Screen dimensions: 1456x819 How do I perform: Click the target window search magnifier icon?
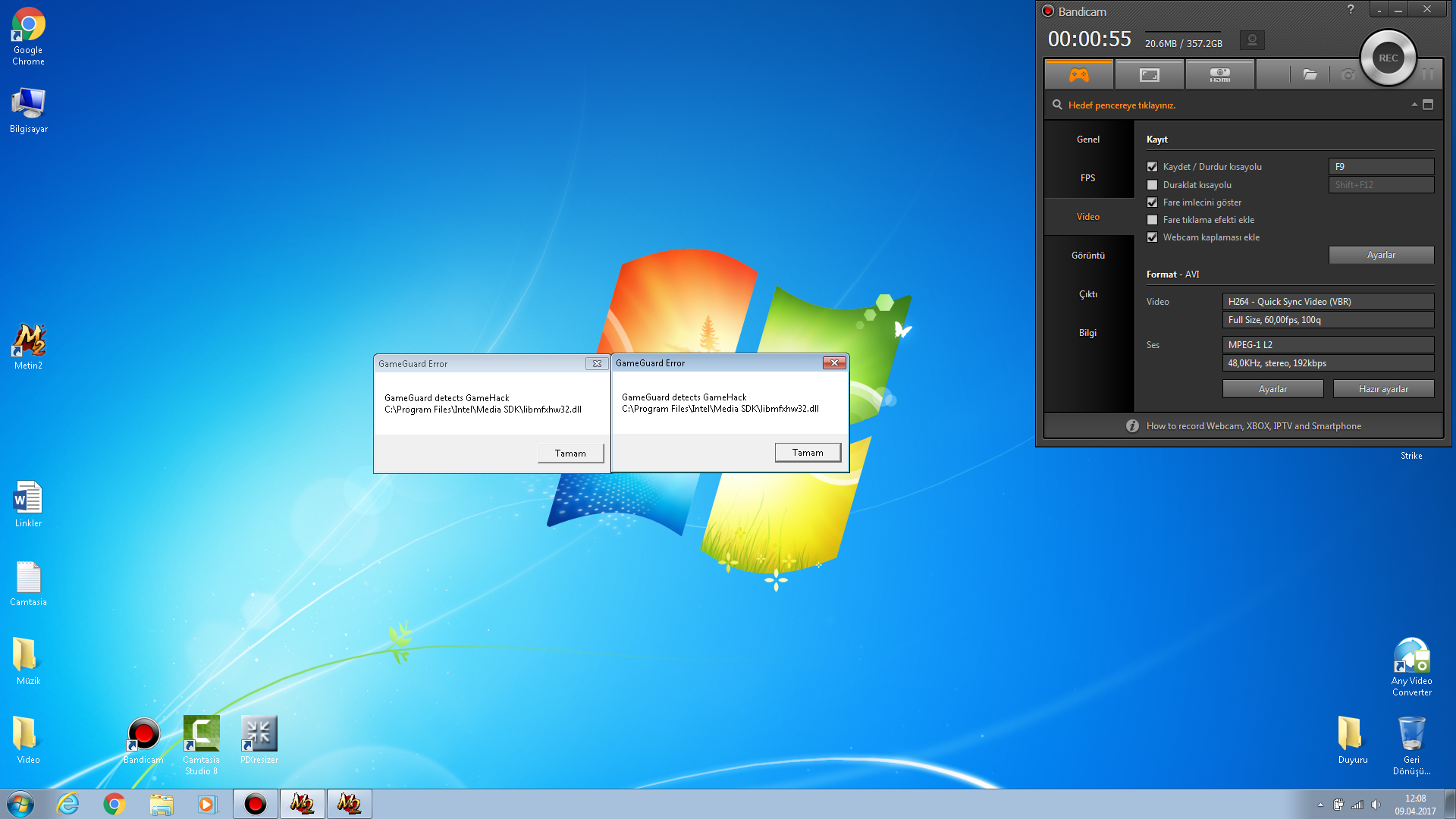point(1057,105)
